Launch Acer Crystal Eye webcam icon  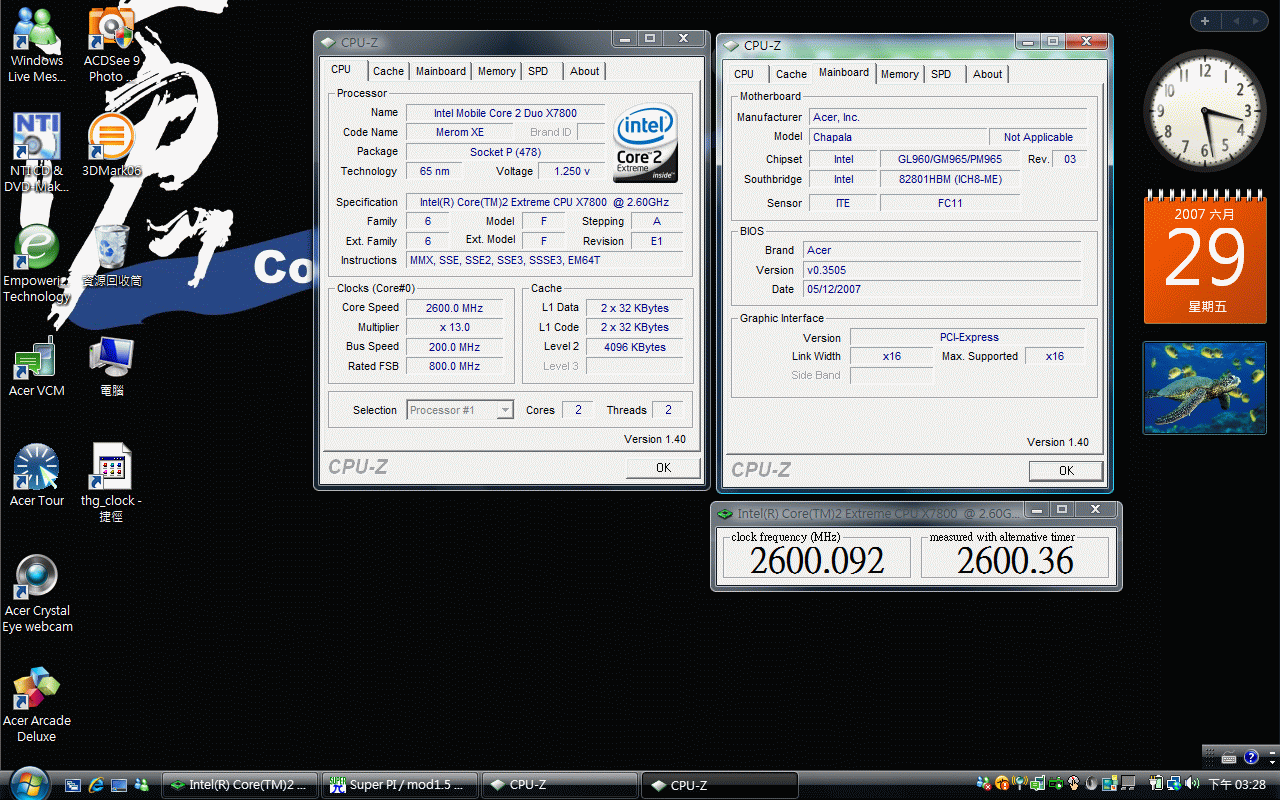pos(37,594)
